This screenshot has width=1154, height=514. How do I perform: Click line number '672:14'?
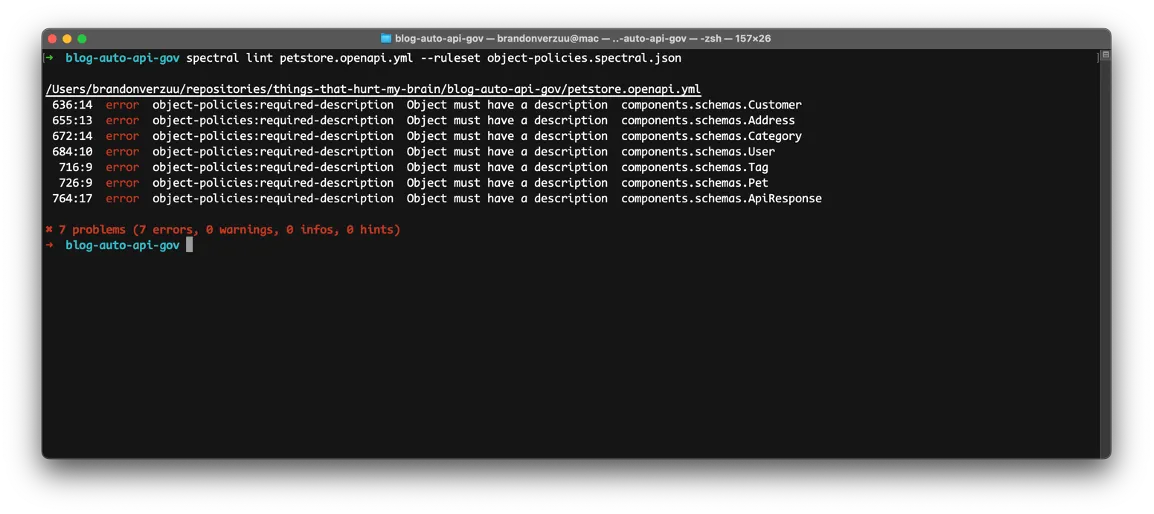[72, 136]
